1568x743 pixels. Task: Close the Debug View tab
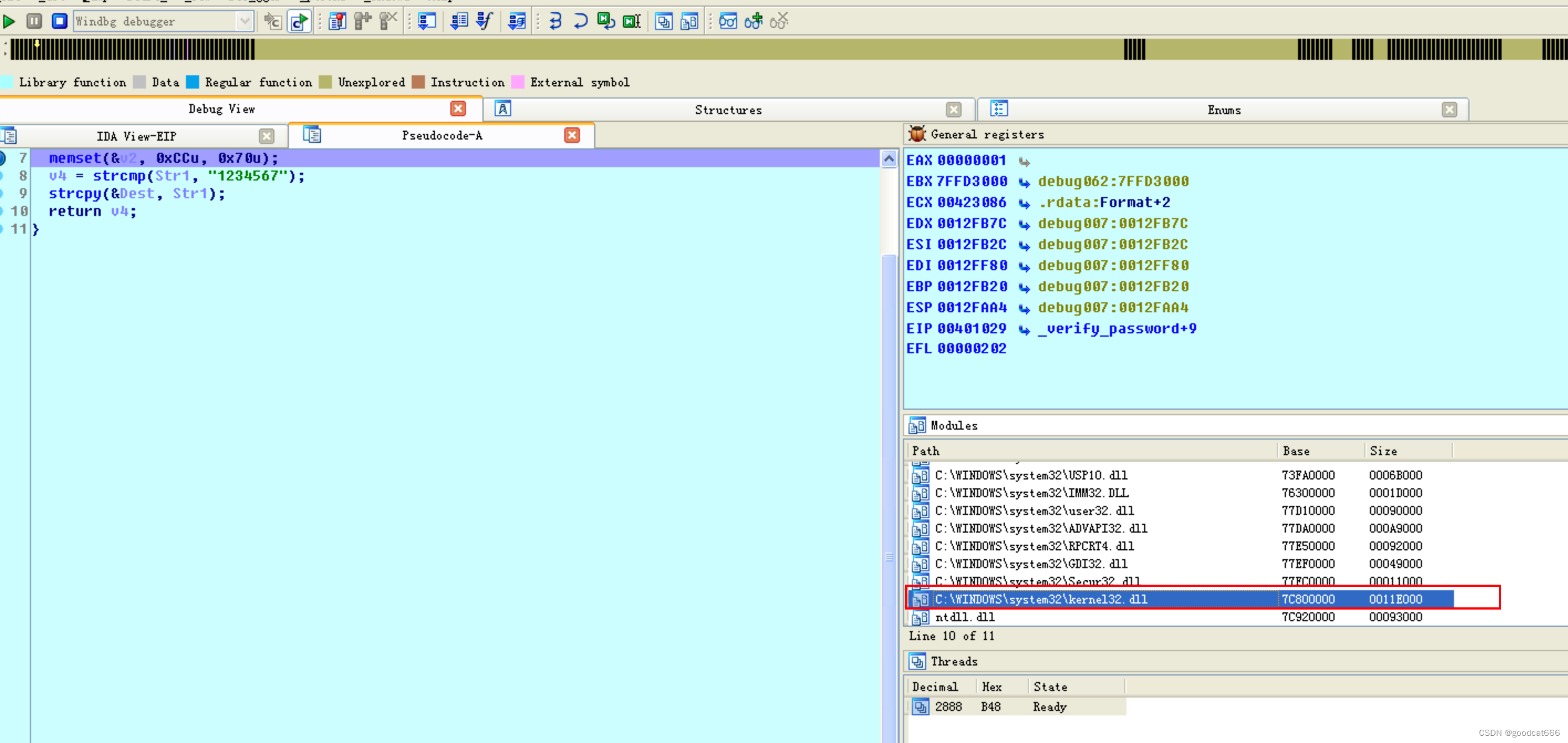tap(458, 109)
